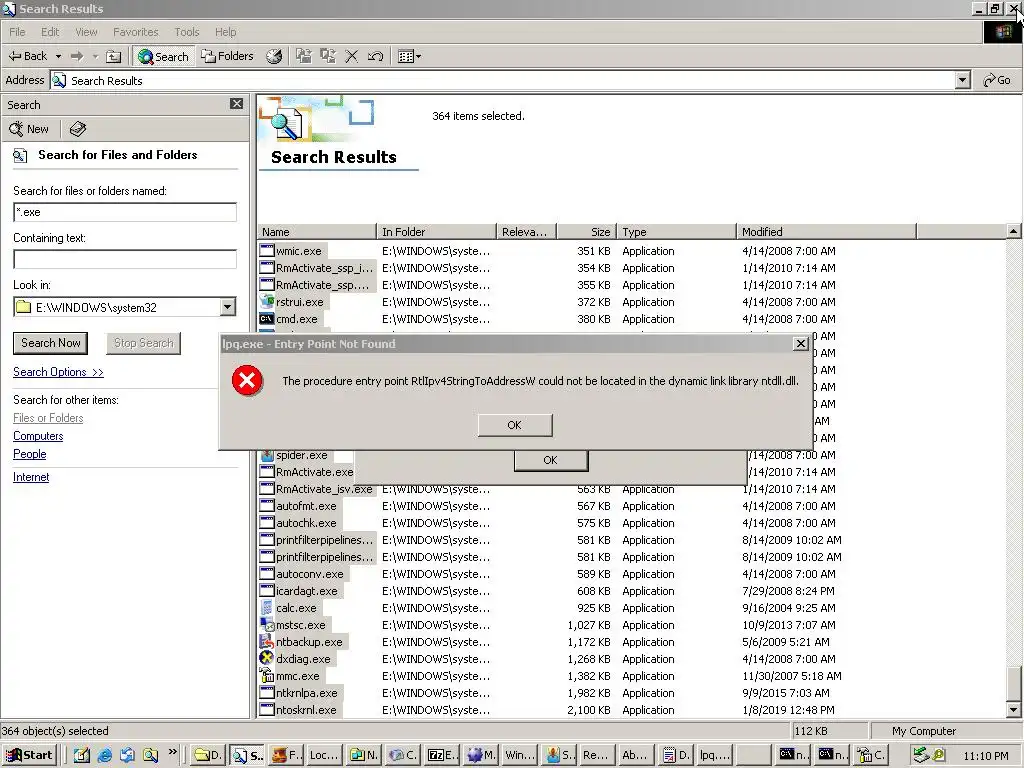The width and height of the screenshot is (1024, 768).
Task: Open the Help menu
Action: coord(225,32)
